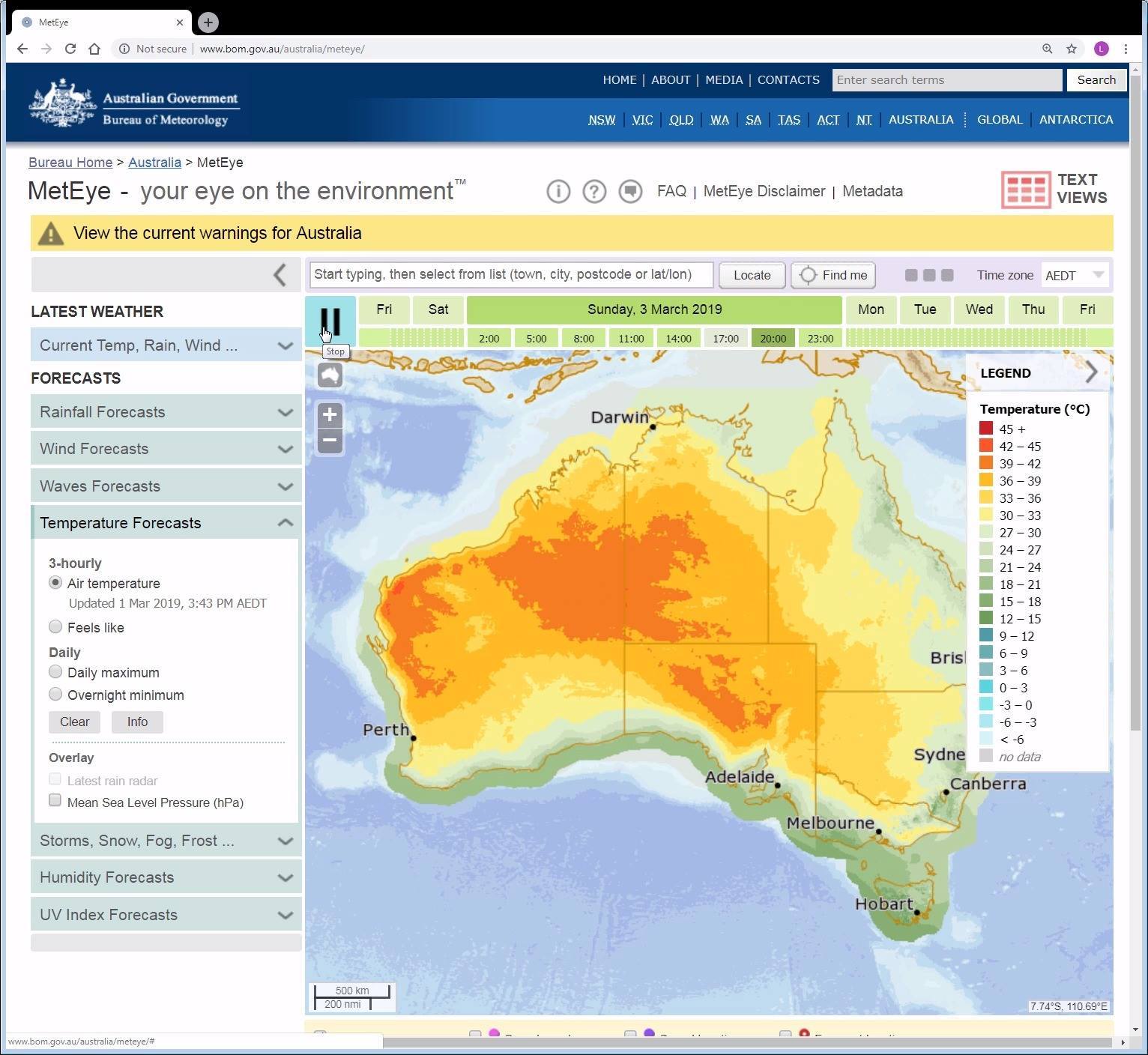This screenshot has height=1055, width=1148.
Task: Click the Enter search terms field
Action: [x=947, y=80]
